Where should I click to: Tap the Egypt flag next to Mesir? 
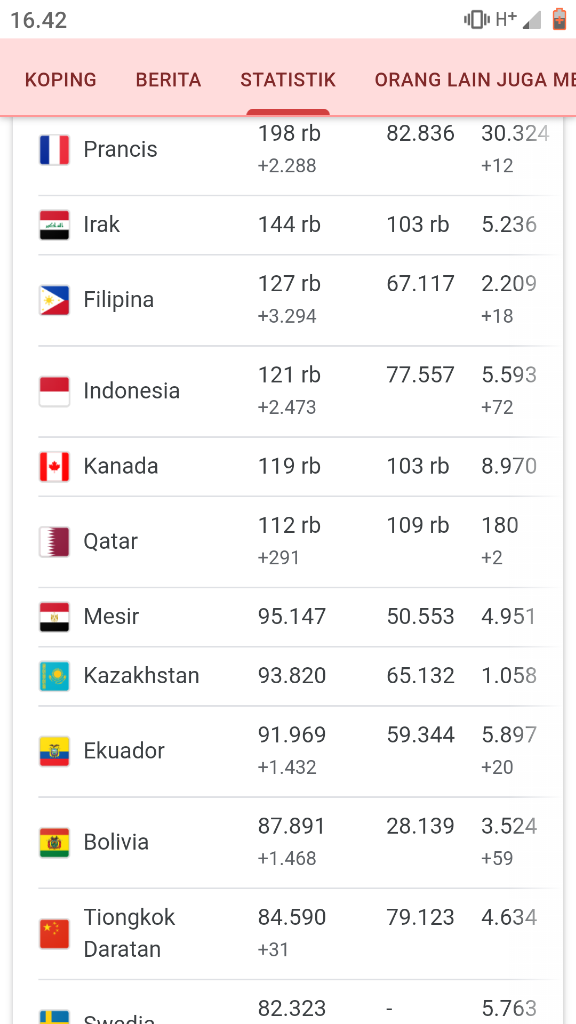(54, 617)
